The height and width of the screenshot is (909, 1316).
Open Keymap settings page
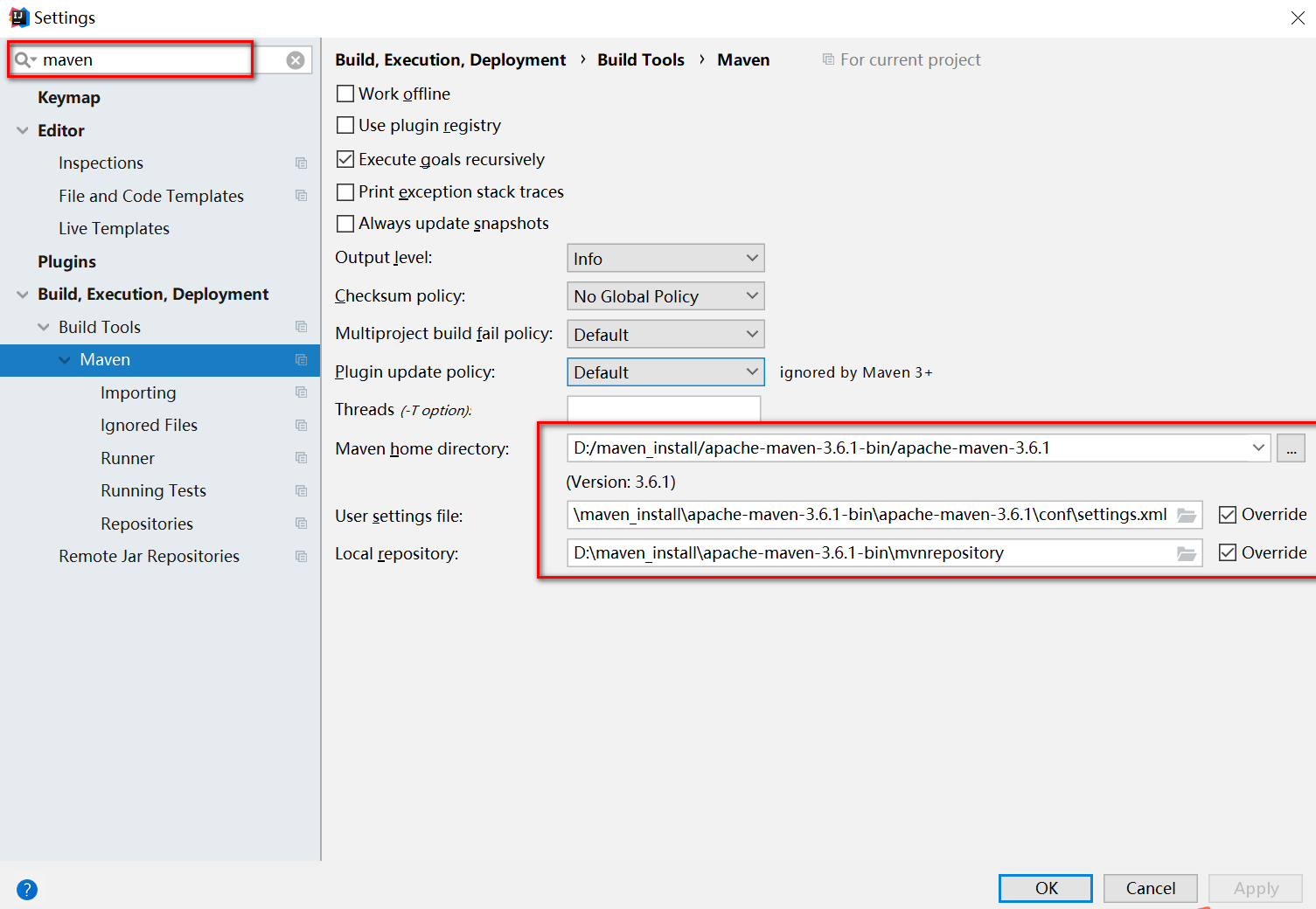(69, 98)
